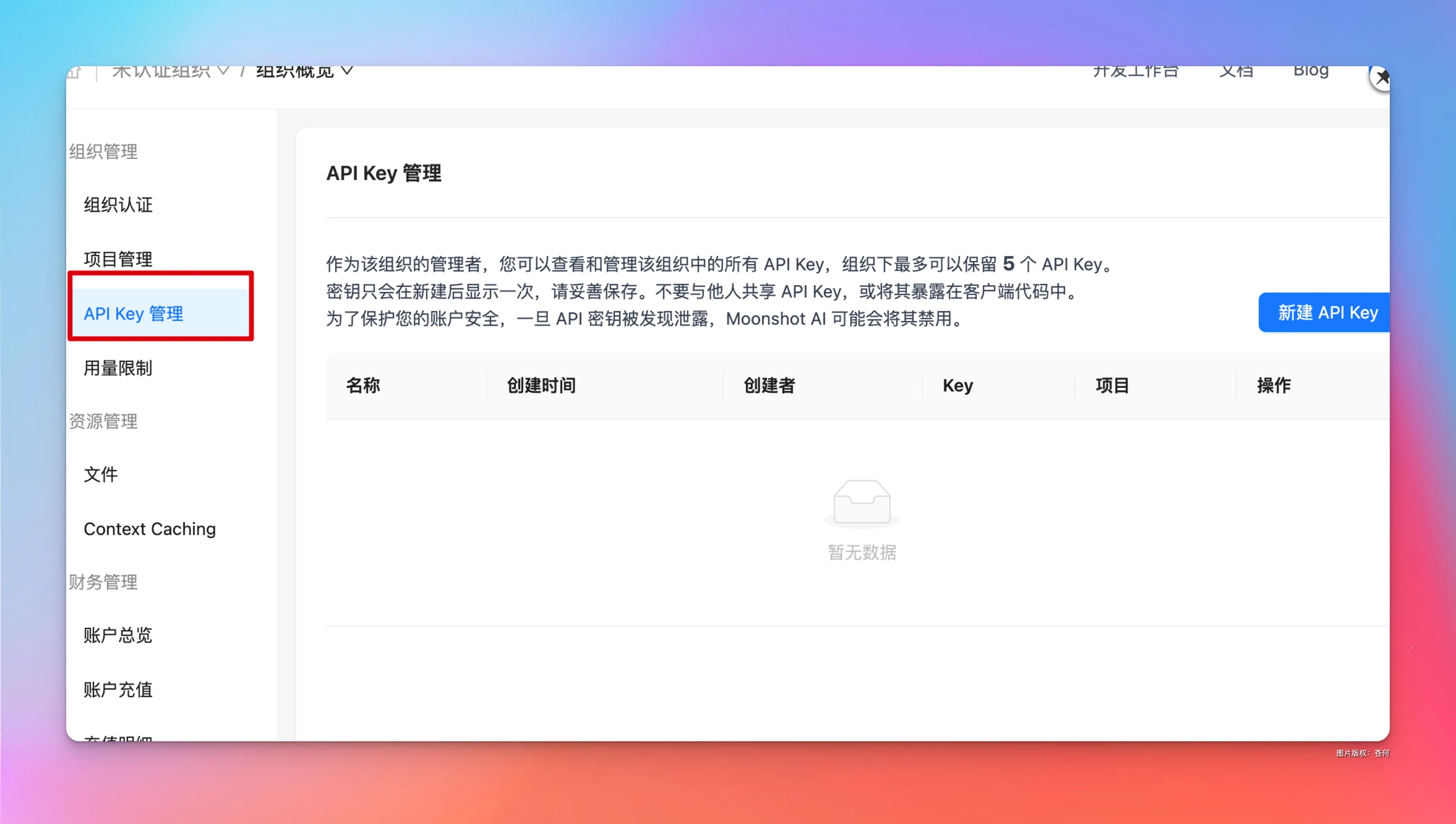This screenshot has width=1456, height=824.
Task: Open the 组织概览 dropdown in breadcrumb
Action: (x=305, y=72)
